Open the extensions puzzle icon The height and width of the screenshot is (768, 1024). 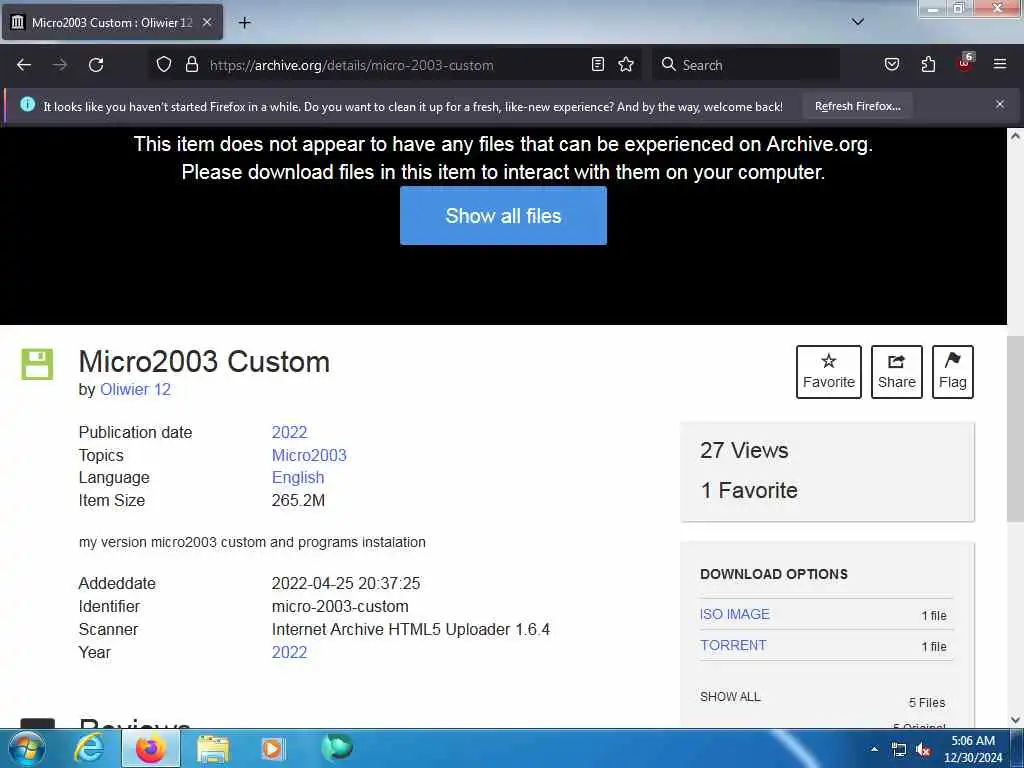(928, 64)
